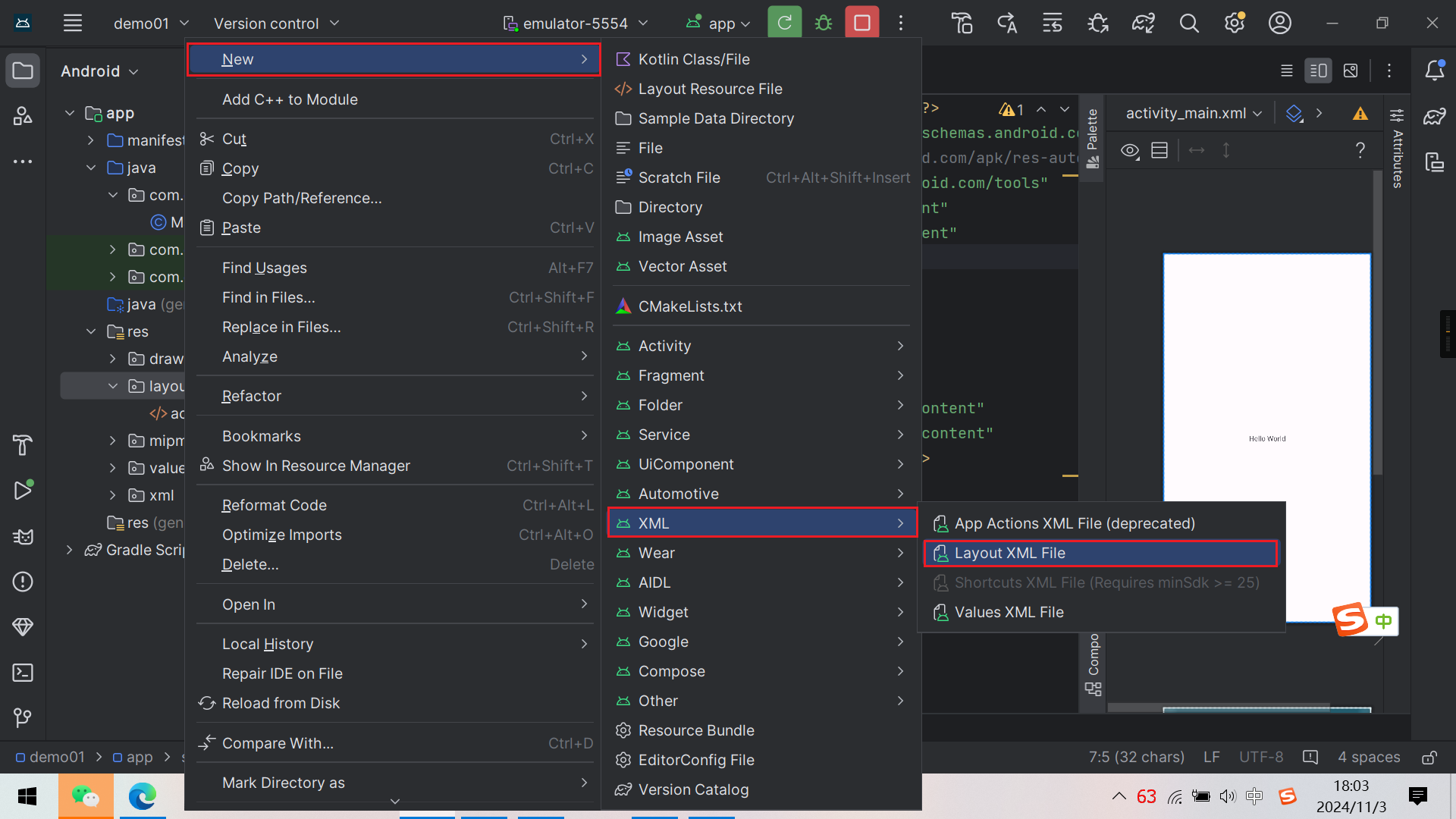Click the Debug app bug icon

click(823, 23)
